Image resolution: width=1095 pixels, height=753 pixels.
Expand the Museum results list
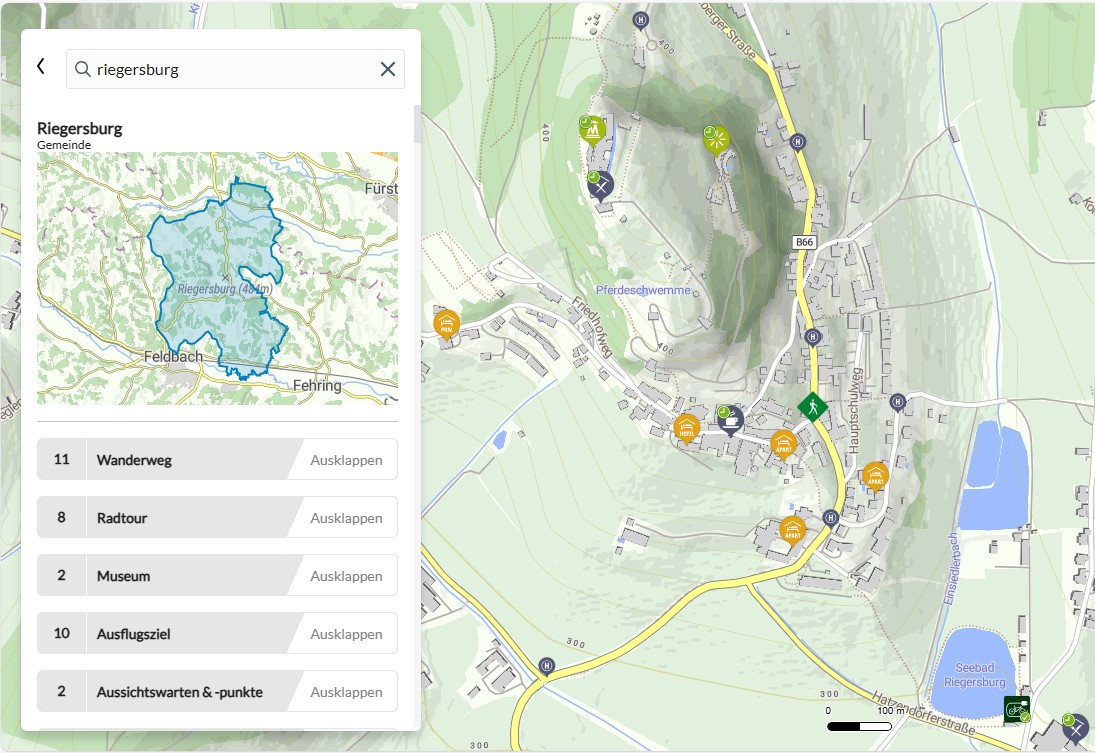[346, 576]
